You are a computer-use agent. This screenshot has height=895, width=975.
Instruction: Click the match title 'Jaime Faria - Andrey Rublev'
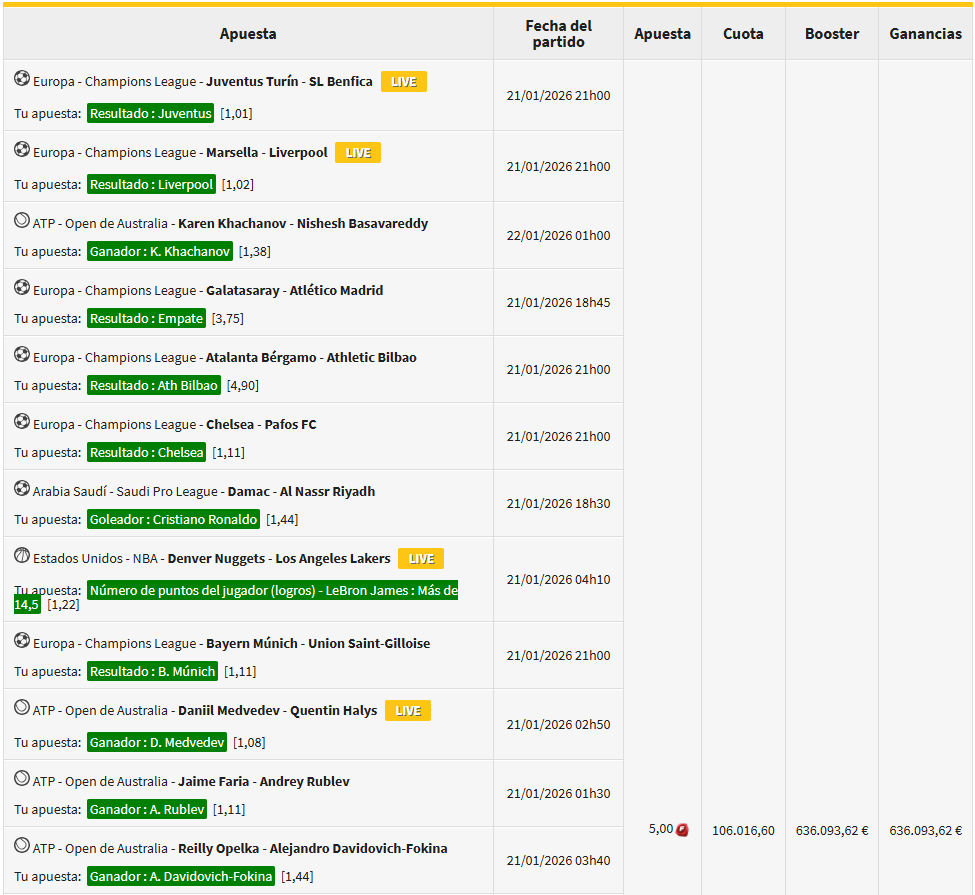tap(264, 781)
